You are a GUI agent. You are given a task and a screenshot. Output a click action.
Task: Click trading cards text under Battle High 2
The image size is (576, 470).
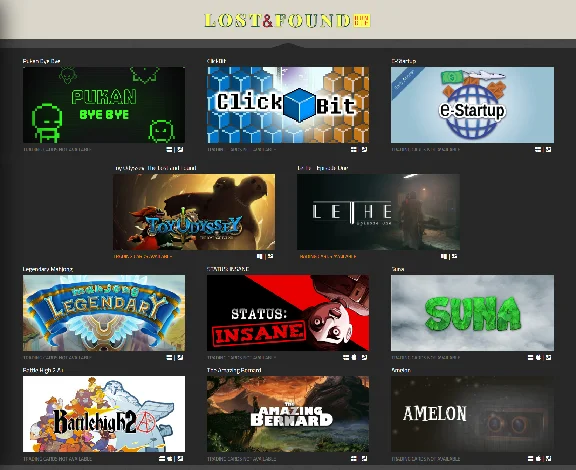[57, 459]
